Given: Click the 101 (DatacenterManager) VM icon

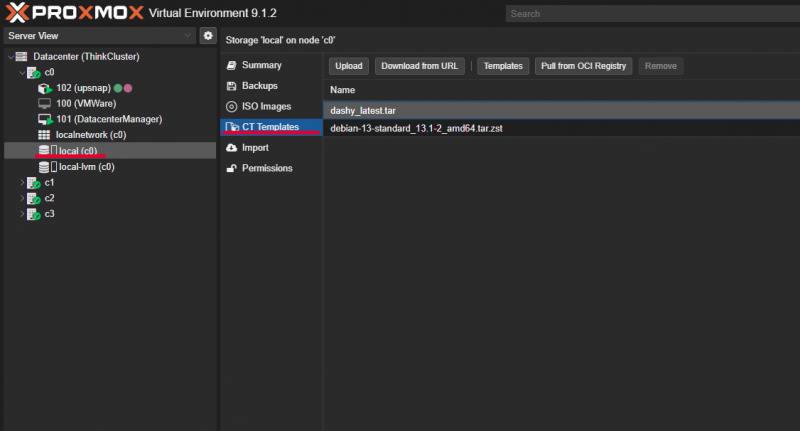Looking at the screenshot, I should click(44, 119).
